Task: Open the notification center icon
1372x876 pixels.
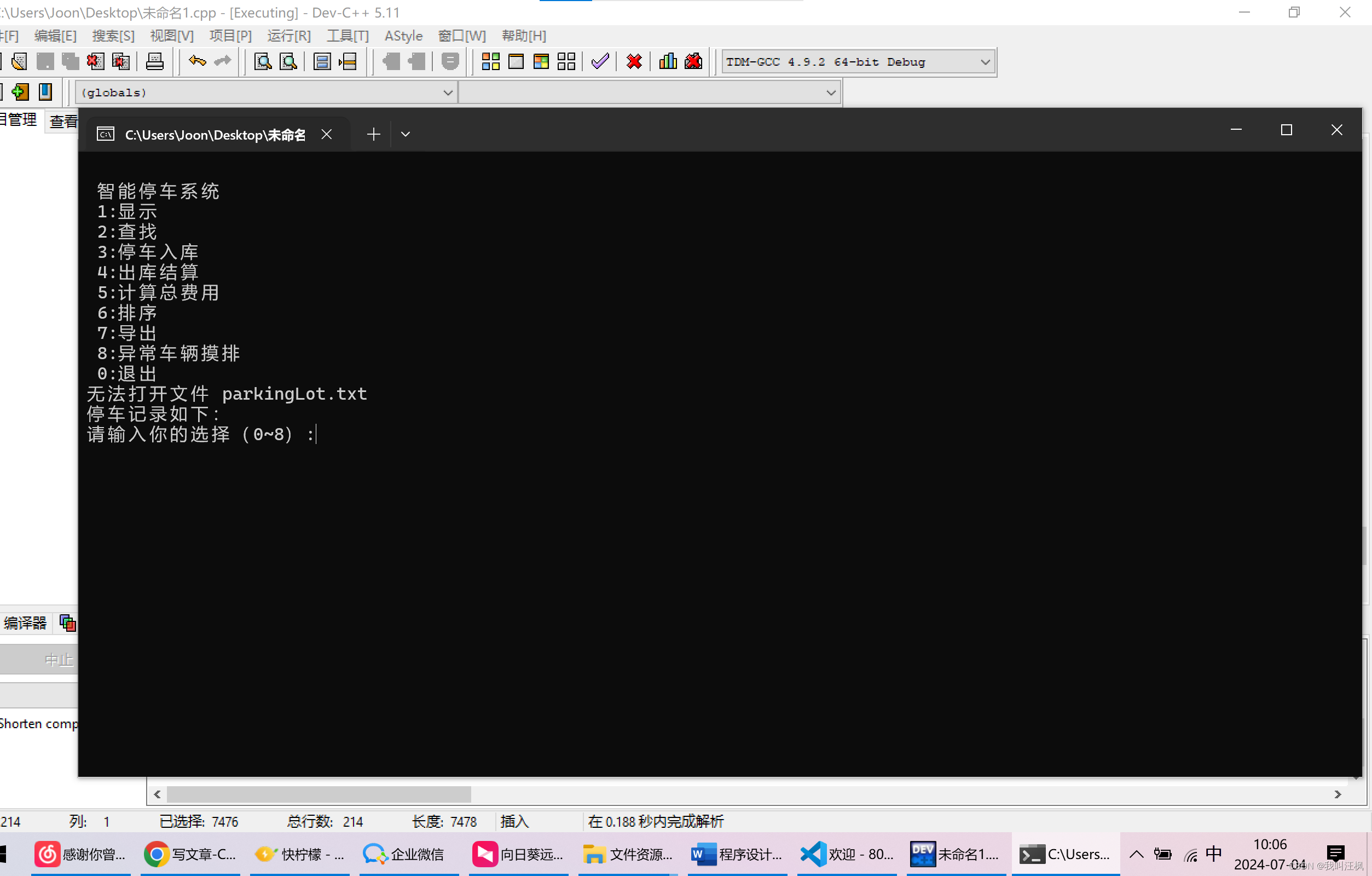Action: point(1336,853)
